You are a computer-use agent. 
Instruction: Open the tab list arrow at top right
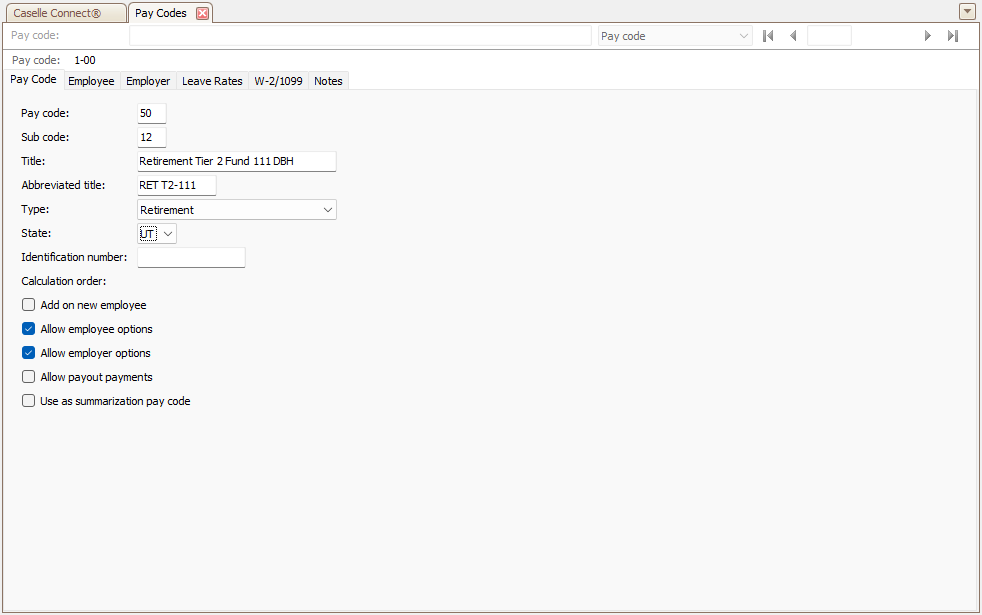pyautogui.click(x=966, y=12)
